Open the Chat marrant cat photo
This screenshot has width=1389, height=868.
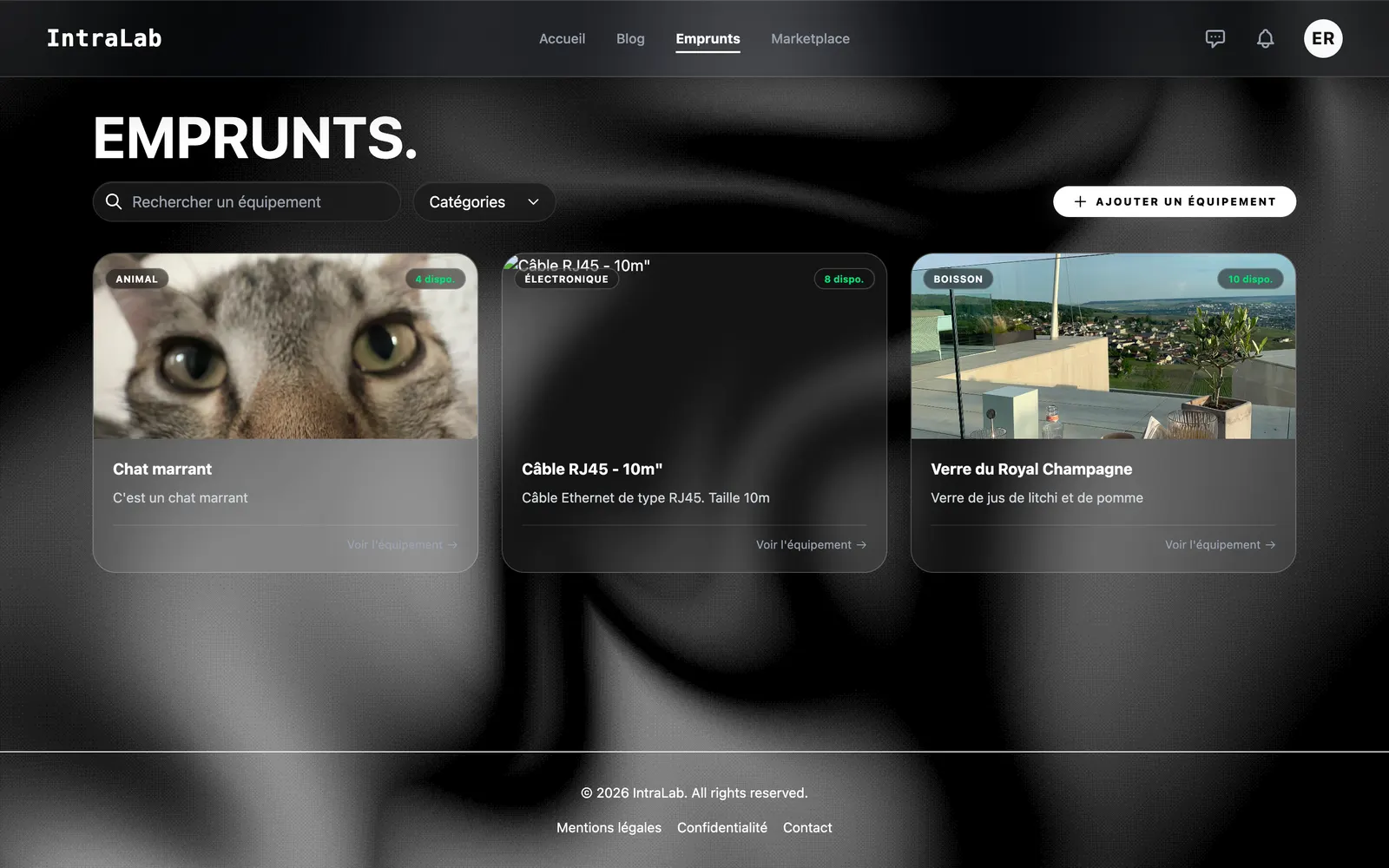point(286,346)
